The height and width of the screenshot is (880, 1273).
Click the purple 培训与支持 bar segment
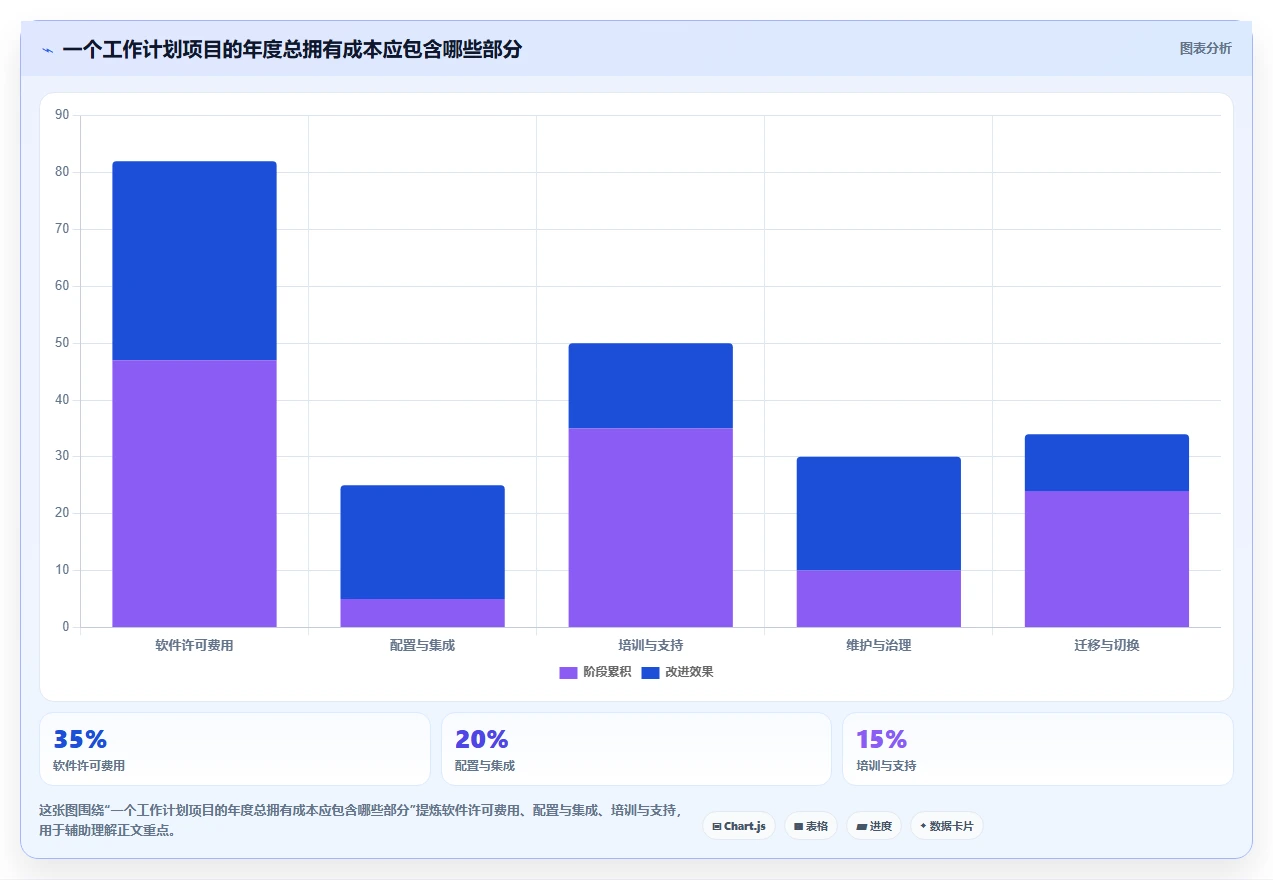(650, 527)
